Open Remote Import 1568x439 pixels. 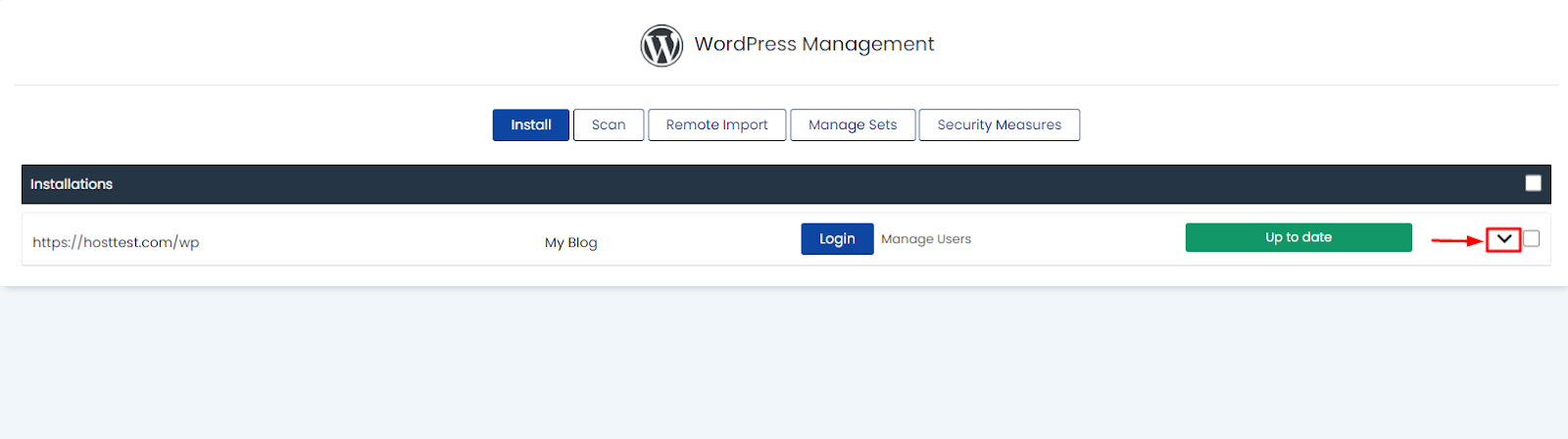(717, 124)
